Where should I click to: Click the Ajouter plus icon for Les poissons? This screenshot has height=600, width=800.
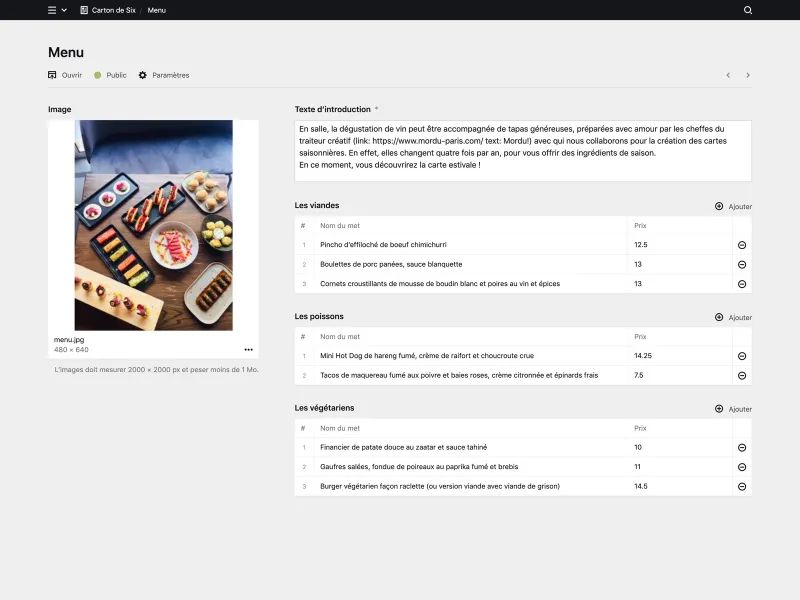point(718,317)
